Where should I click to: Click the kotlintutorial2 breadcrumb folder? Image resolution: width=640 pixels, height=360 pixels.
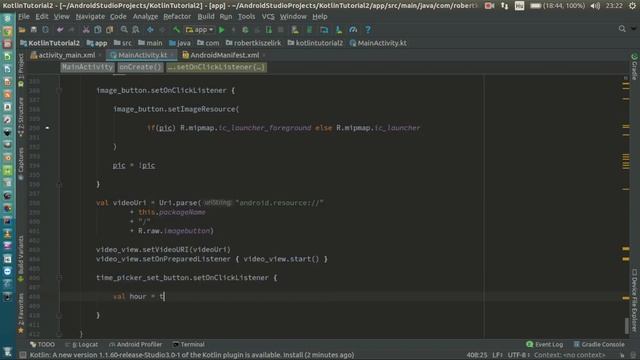click(x=316, y=43)
